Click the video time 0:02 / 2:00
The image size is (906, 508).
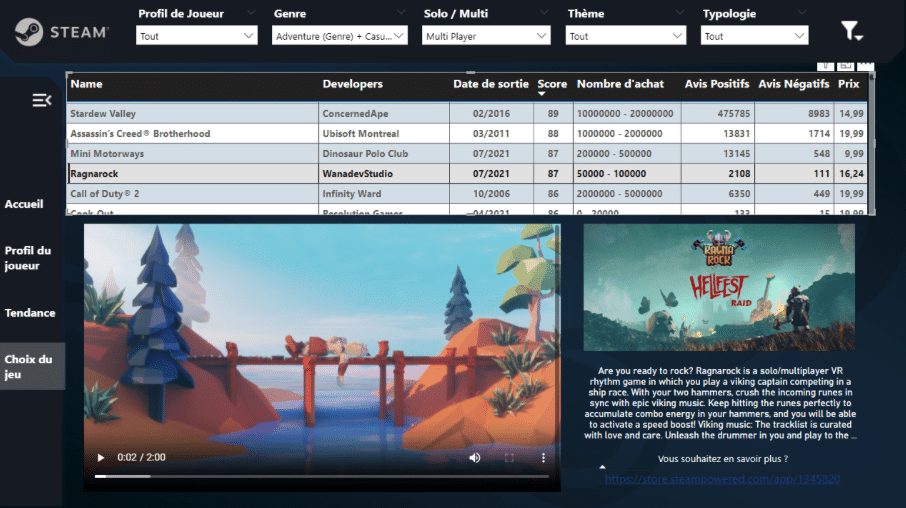(x=142, y=457)
